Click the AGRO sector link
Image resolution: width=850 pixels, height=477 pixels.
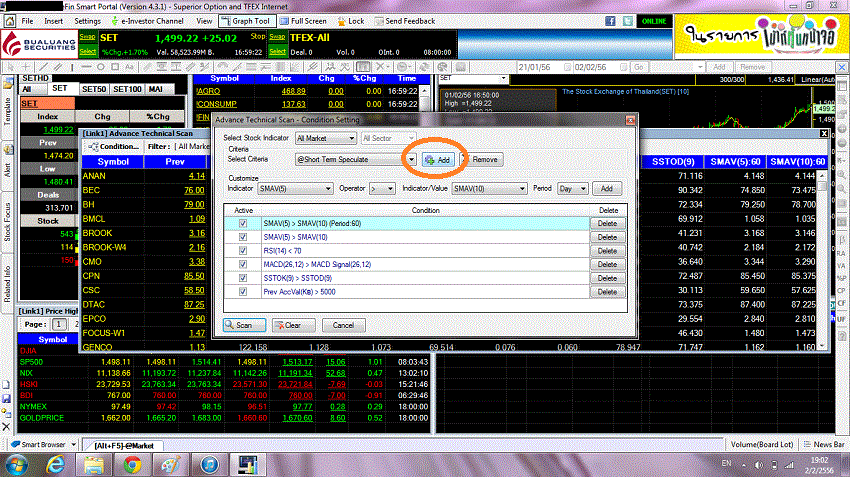click(x=208, y=92)
